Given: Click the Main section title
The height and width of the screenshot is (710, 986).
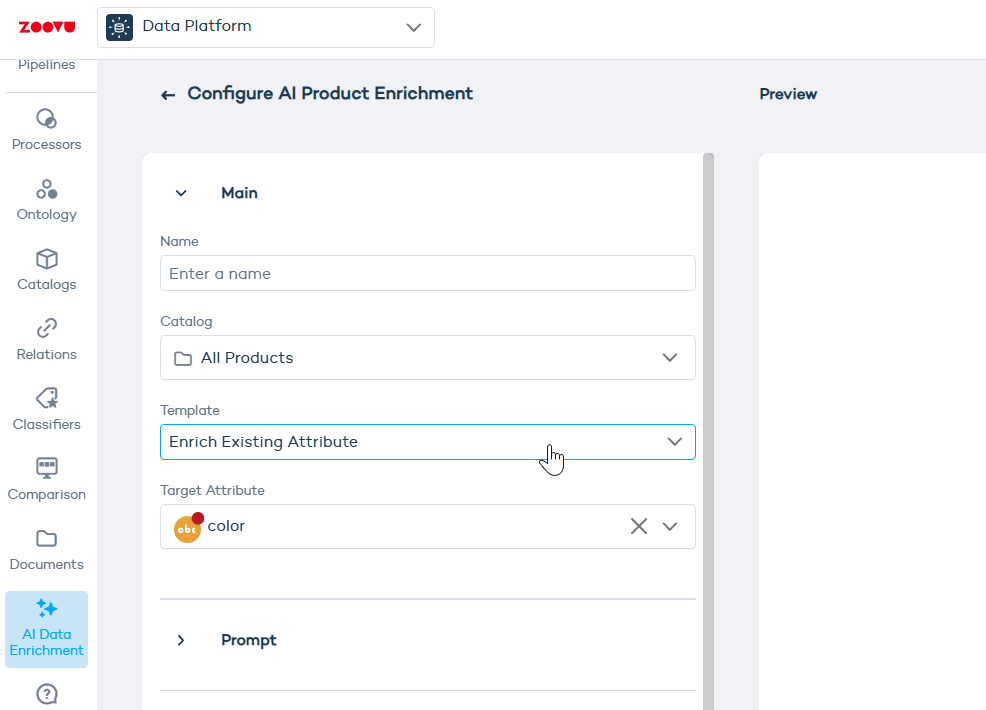Looking at the screenshot, I should (x=240, y=193).
